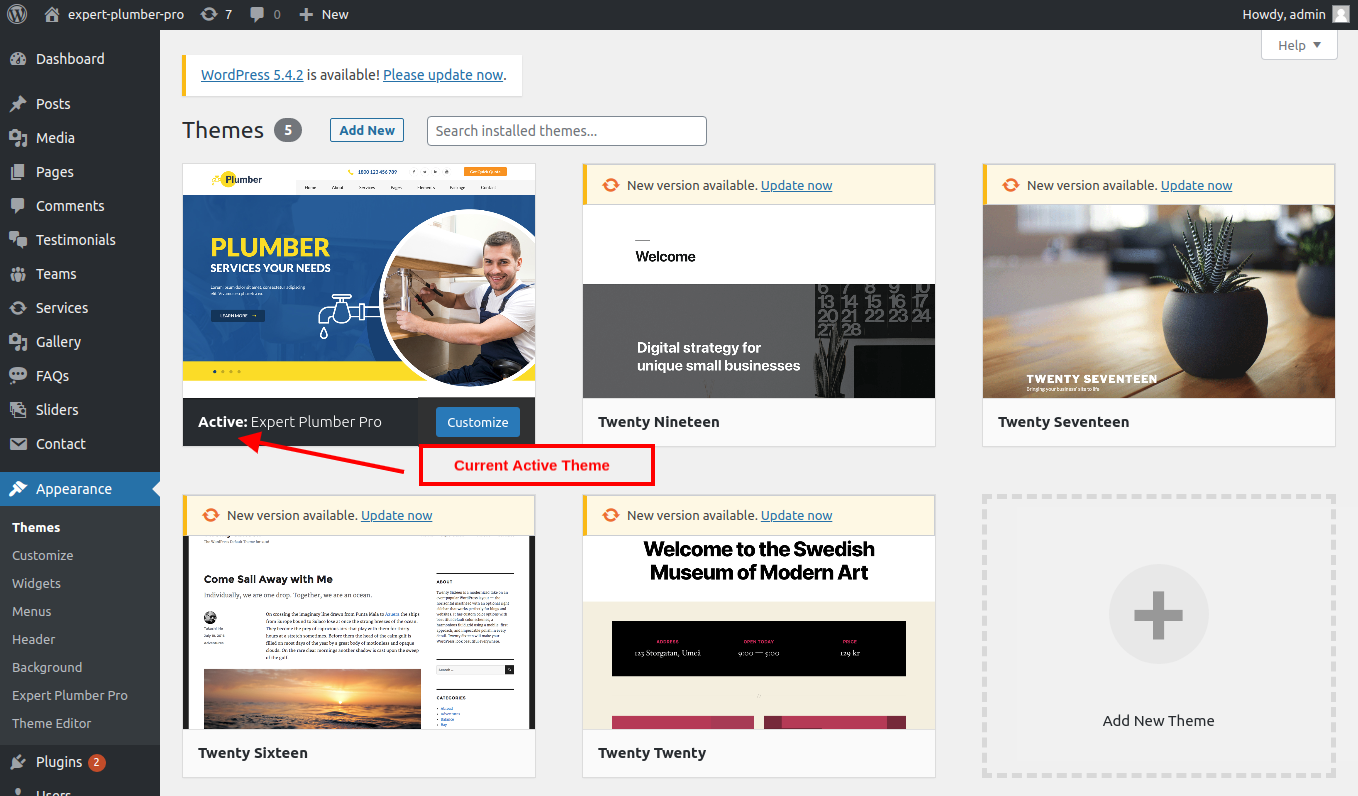Image resolution: width=1358 pixels, height=796 pixels.
Task: Select the Gallery menu item
Action: [x=80, y=342]
